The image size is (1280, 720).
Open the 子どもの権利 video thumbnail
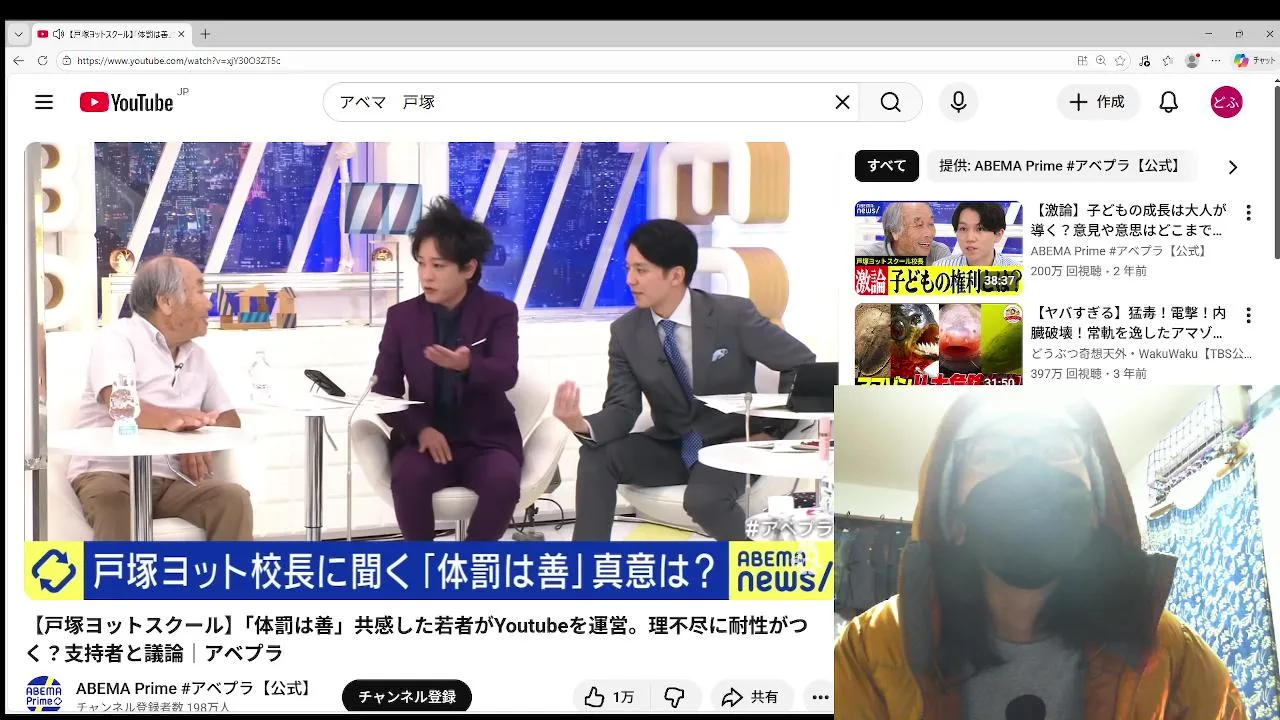pyautogui.click(x=938, y=248)
